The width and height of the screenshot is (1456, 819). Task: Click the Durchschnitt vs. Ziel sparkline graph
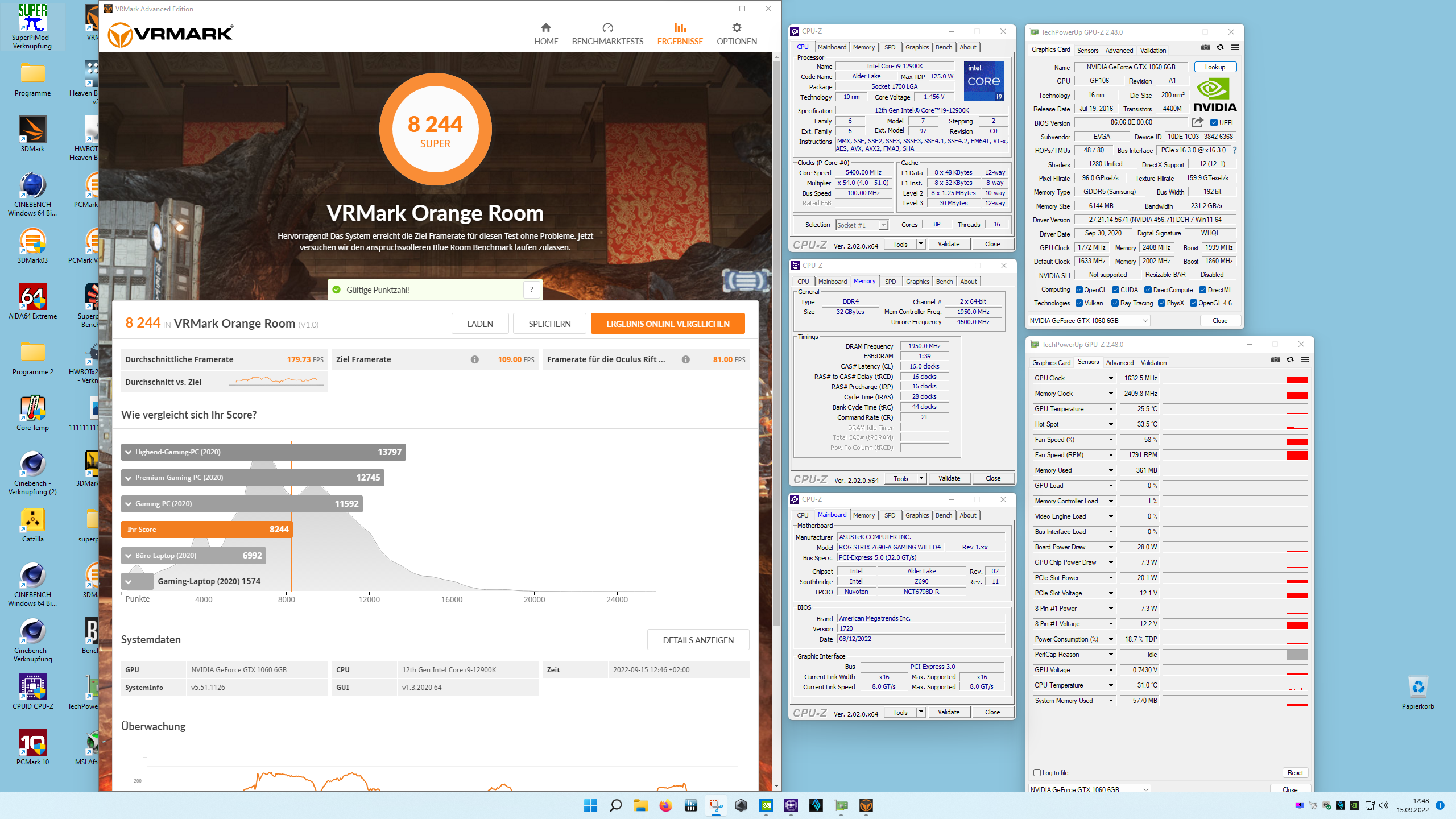[276, 382]
